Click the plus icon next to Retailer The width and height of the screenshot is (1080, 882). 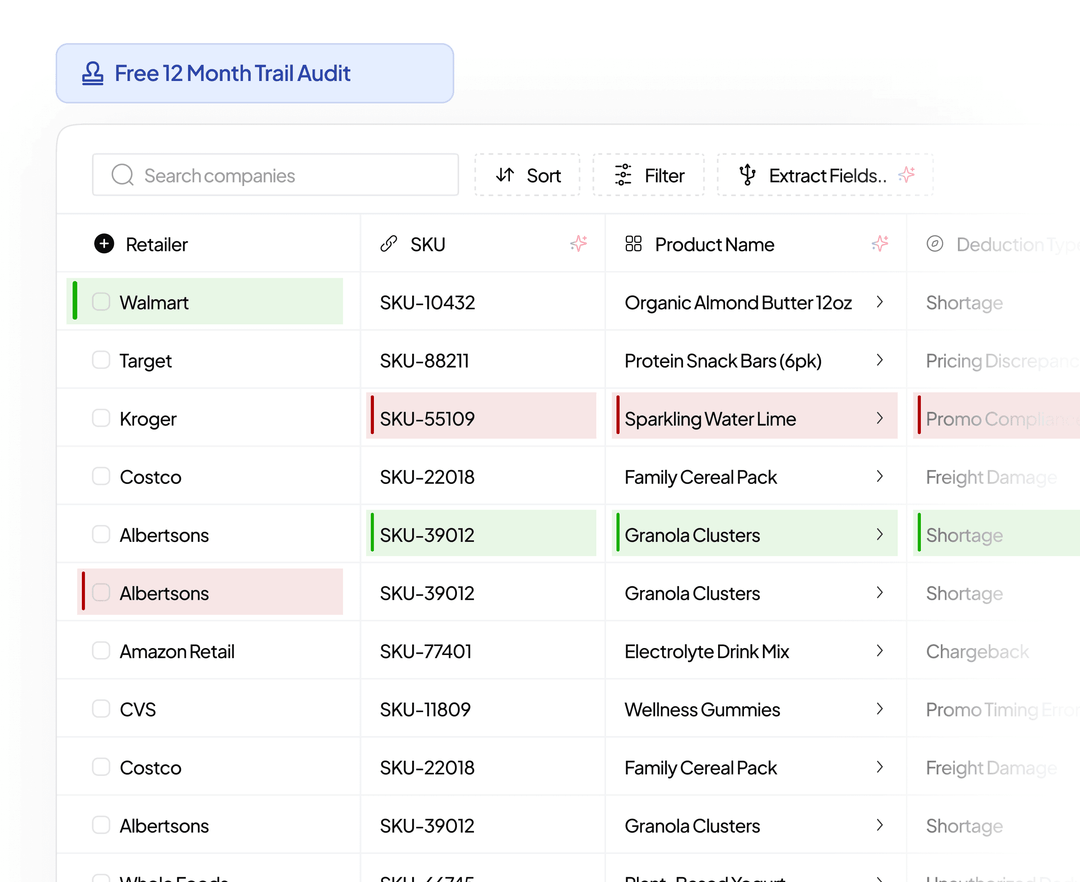click(x=104, y=244)
